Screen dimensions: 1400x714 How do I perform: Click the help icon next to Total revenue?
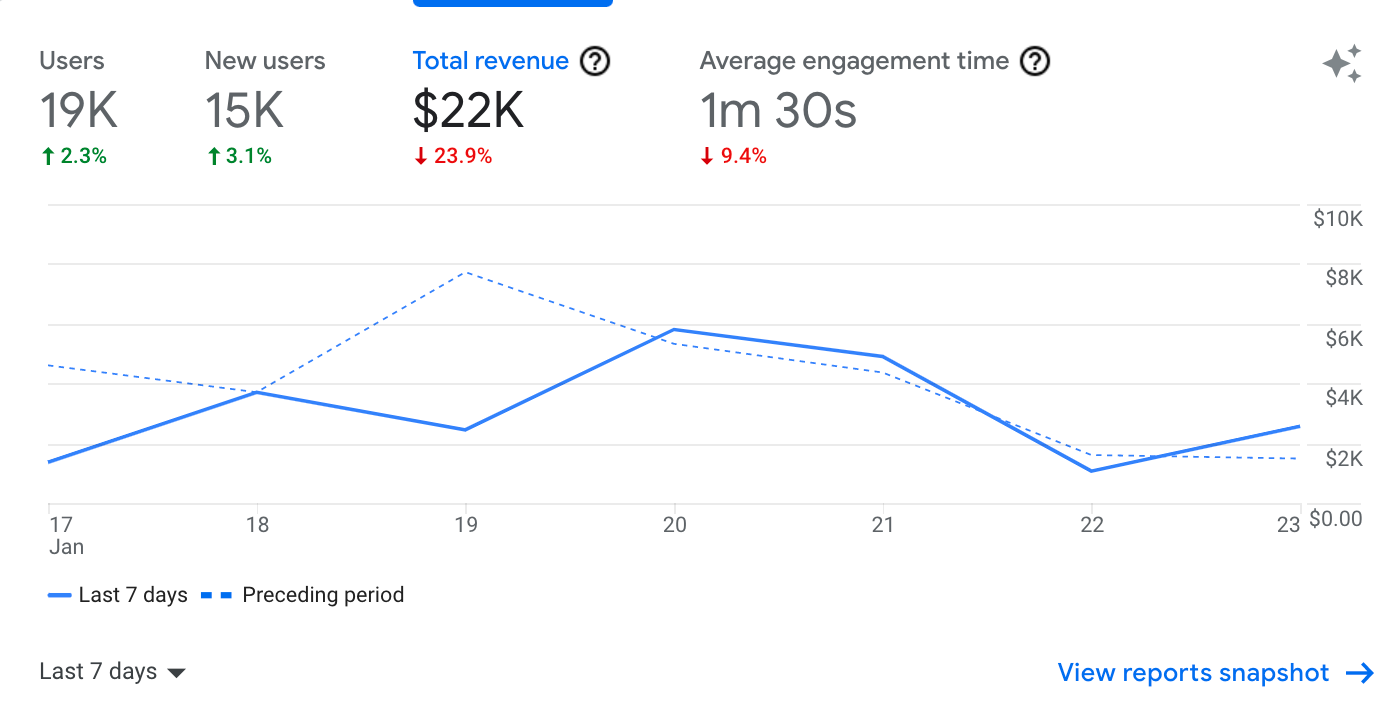pyautogui.click(x=595, y=62)
